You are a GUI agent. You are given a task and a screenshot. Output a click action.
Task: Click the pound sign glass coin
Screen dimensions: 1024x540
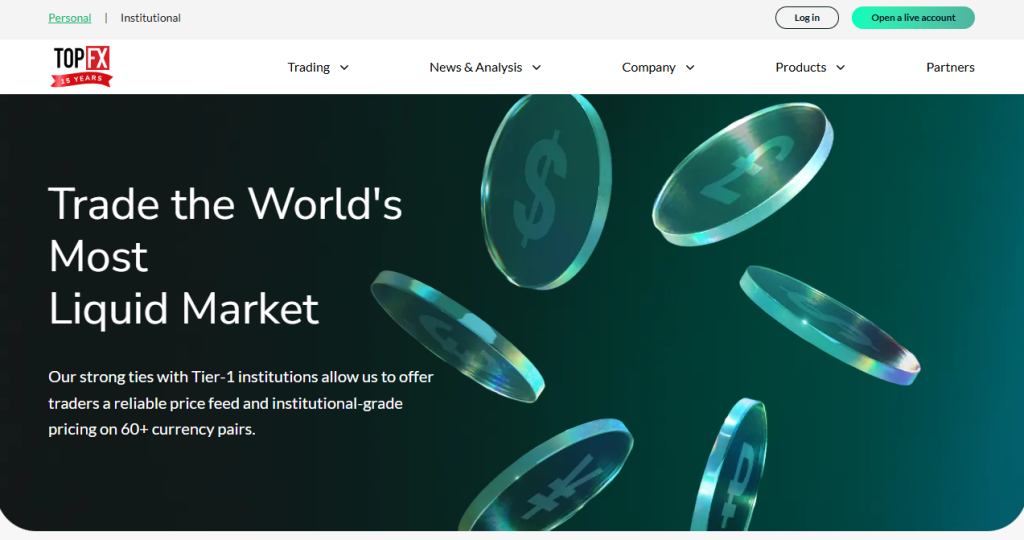pyautogui.click(x=741, y=173)
